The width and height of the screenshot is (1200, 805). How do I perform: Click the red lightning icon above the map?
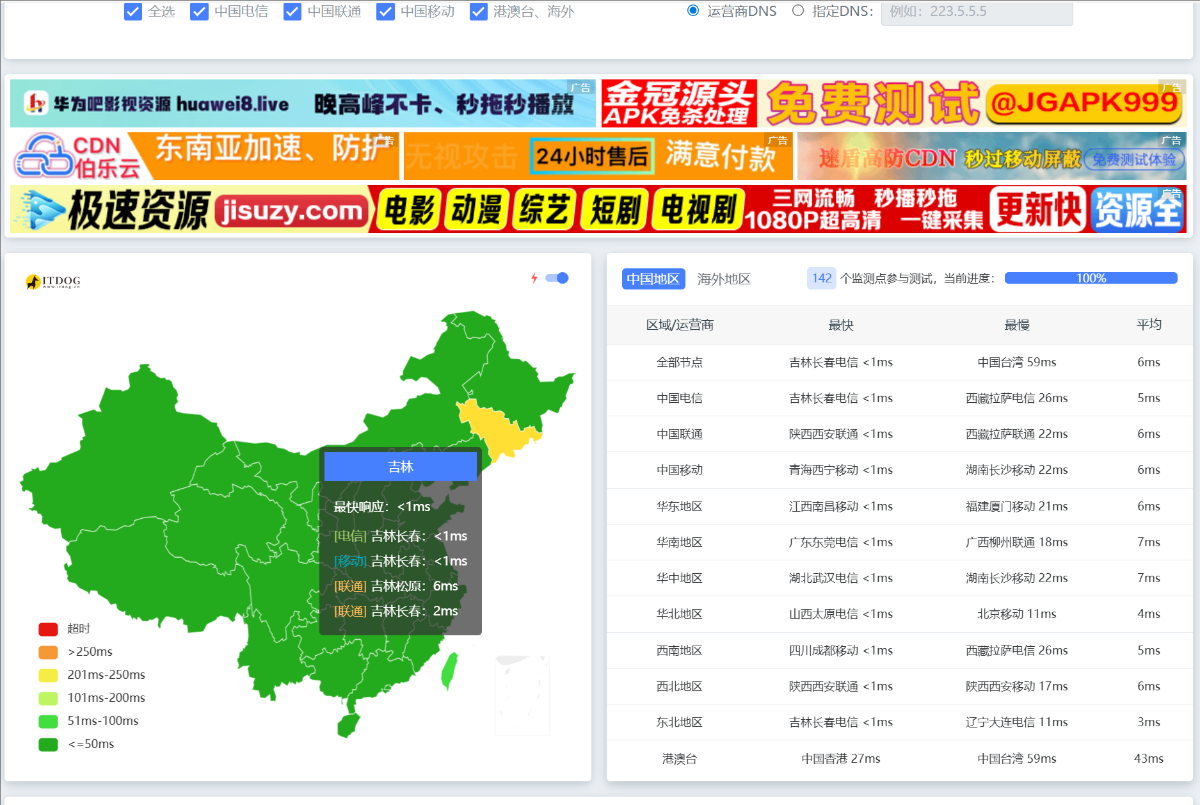point(534,278)
